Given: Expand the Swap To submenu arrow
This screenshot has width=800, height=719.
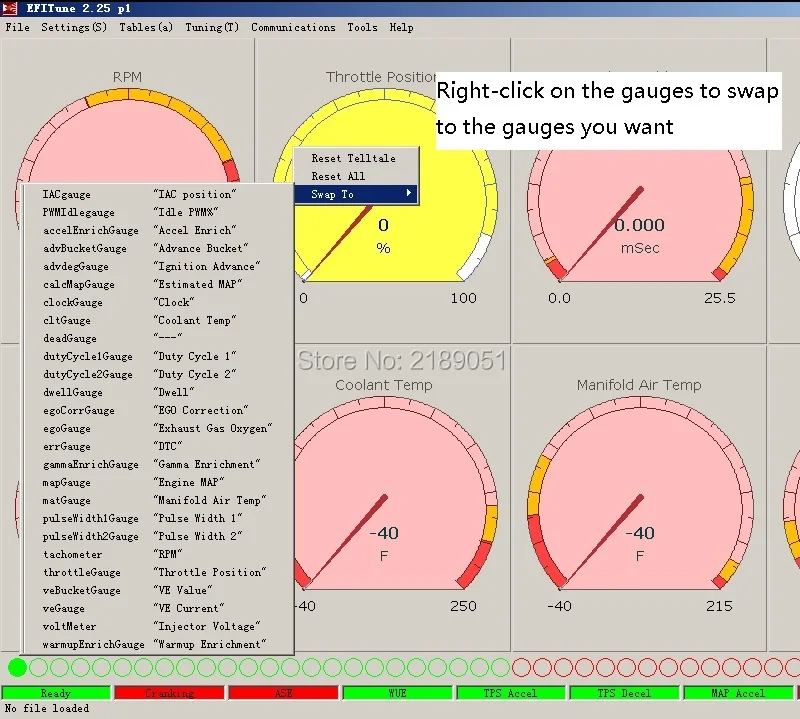Looking at the screenshot, I should [x=409, y=193].
